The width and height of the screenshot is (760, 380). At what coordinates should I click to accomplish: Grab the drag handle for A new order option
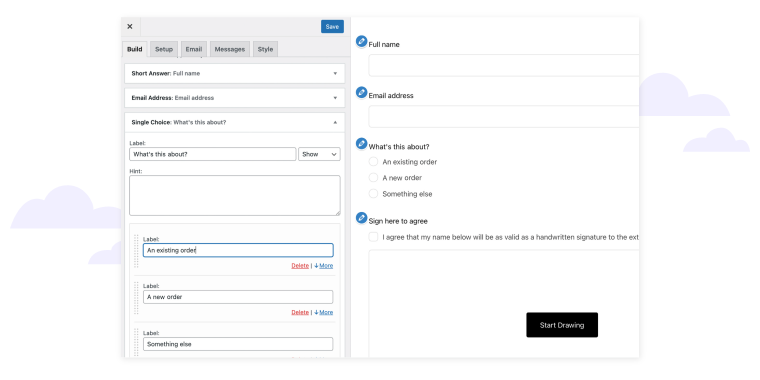136,298
